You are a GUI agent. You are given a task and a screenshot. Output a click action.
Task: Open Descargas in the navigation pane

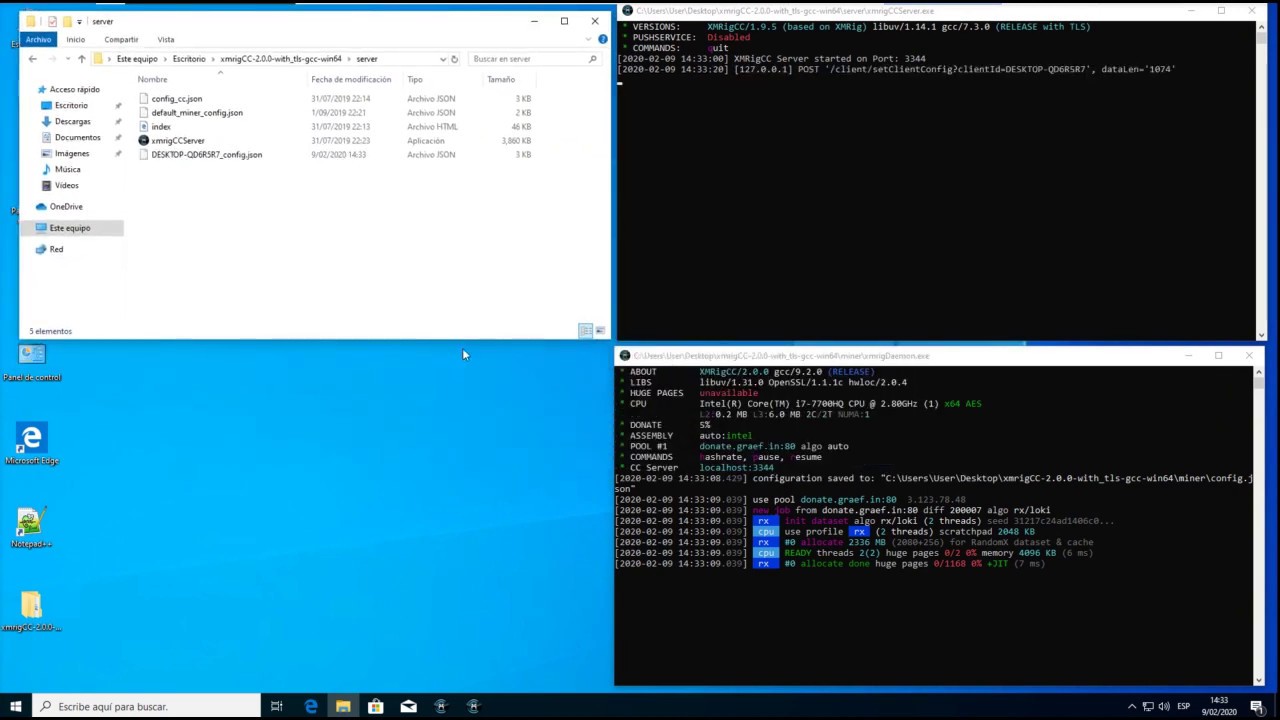(72, 121)
